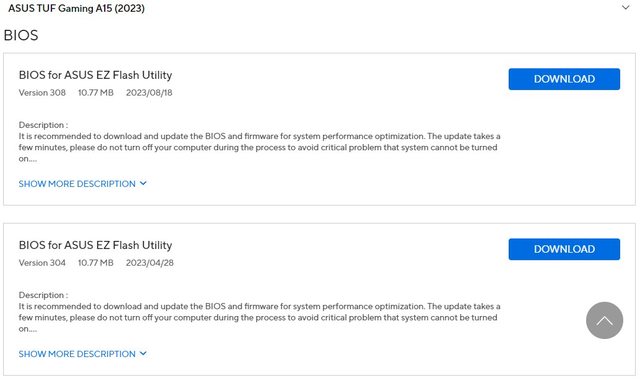Show more description for Version 308
The image size is (640, 380).
tap(77, 184)
